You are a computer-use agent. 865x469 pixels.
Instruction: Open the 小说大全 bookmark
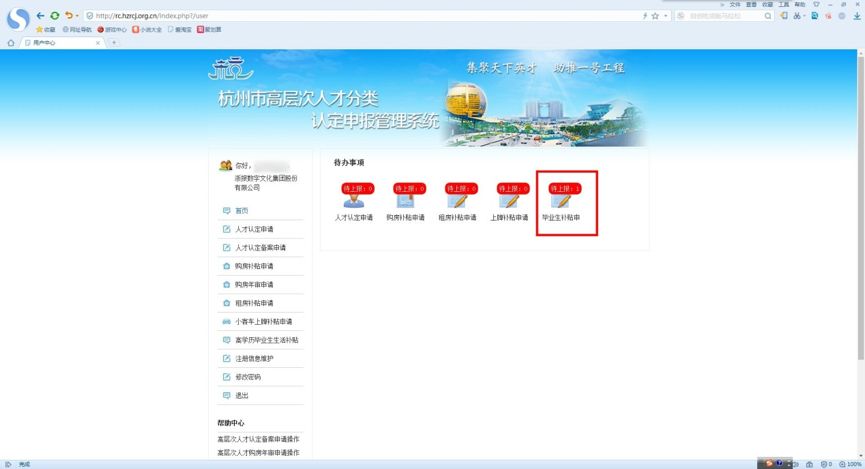pyautogui.click(x=147, y=29)
